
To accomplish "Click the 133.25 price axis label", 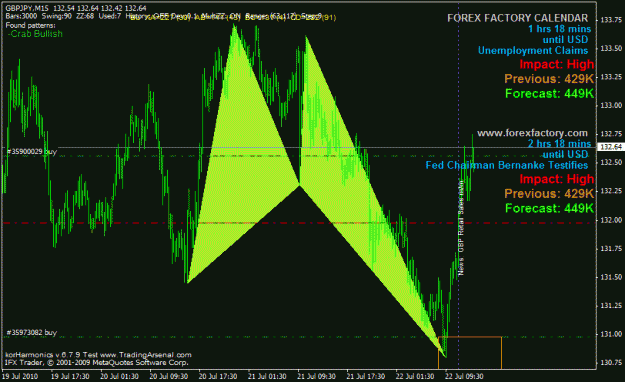I will (x=611, y=77).
